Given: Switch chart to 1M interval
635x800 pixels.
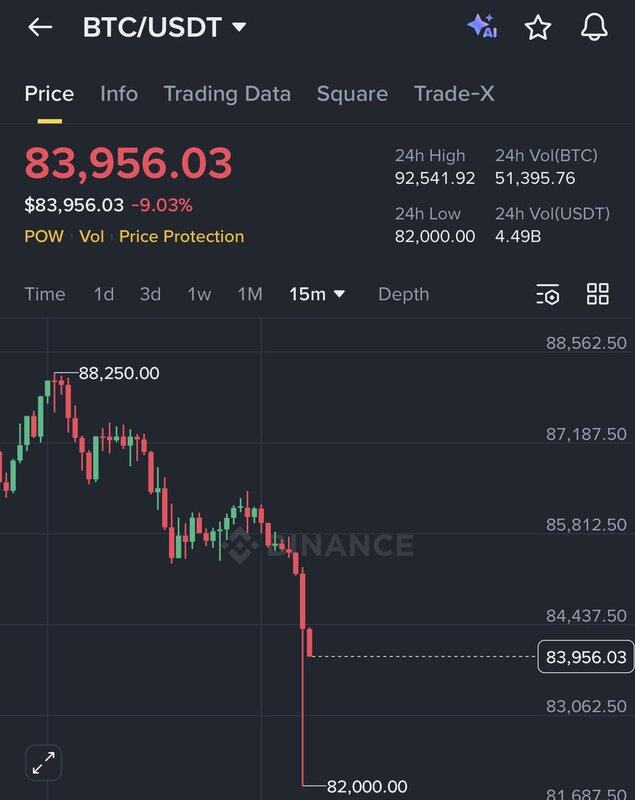Looking at the screenshot, I should coord(250,294).
